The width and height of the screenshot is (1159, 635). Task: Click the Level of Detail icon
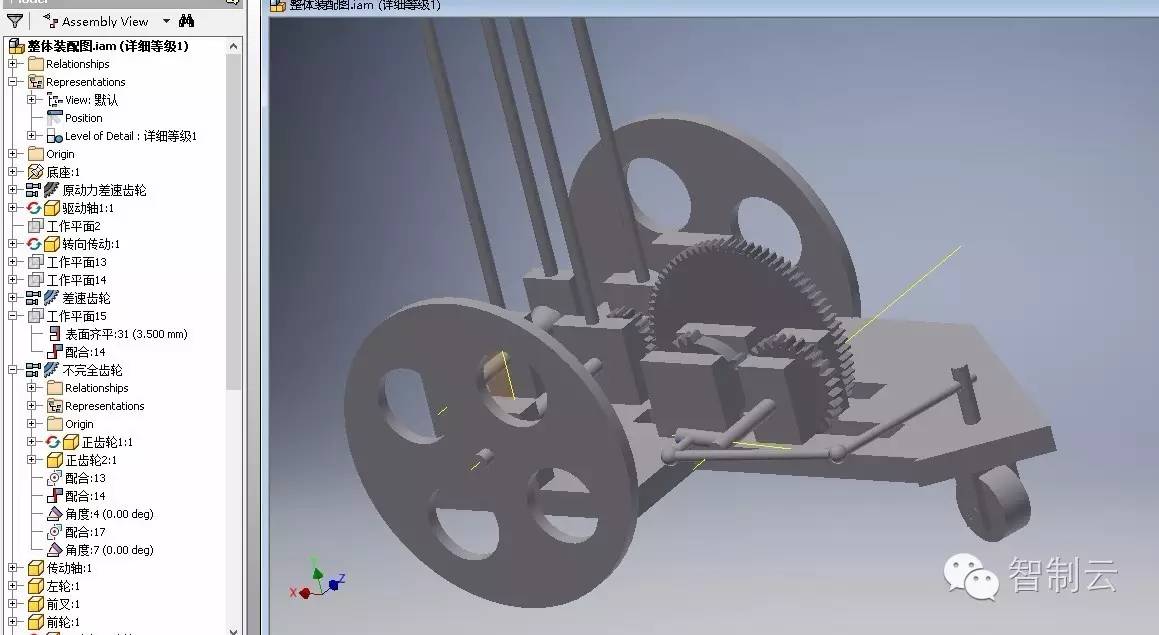coord(55,136)
